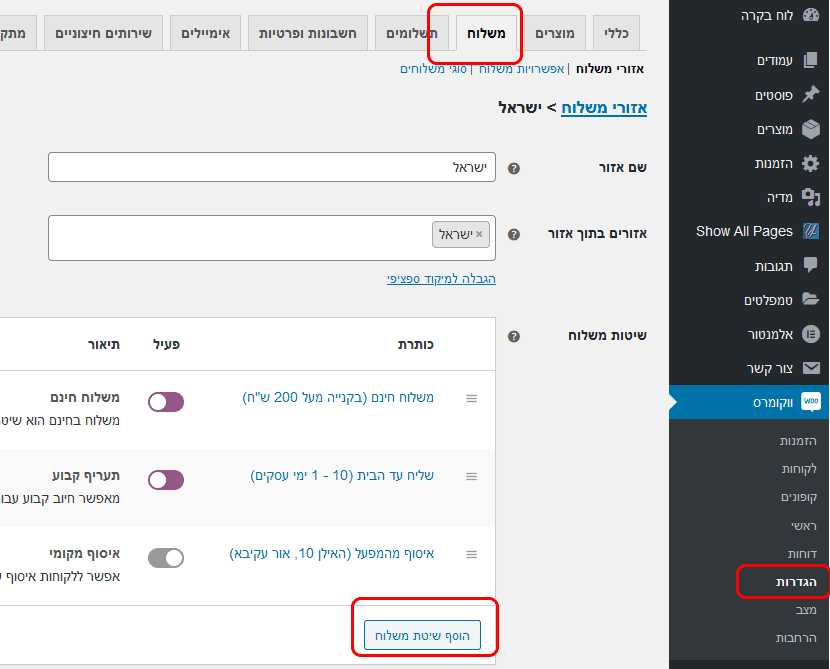Image resolution: width=830 pixels, height=669 pixels.
Task: Open the לוח בקרה dashboard icon
Action: [x=810, y=15]
